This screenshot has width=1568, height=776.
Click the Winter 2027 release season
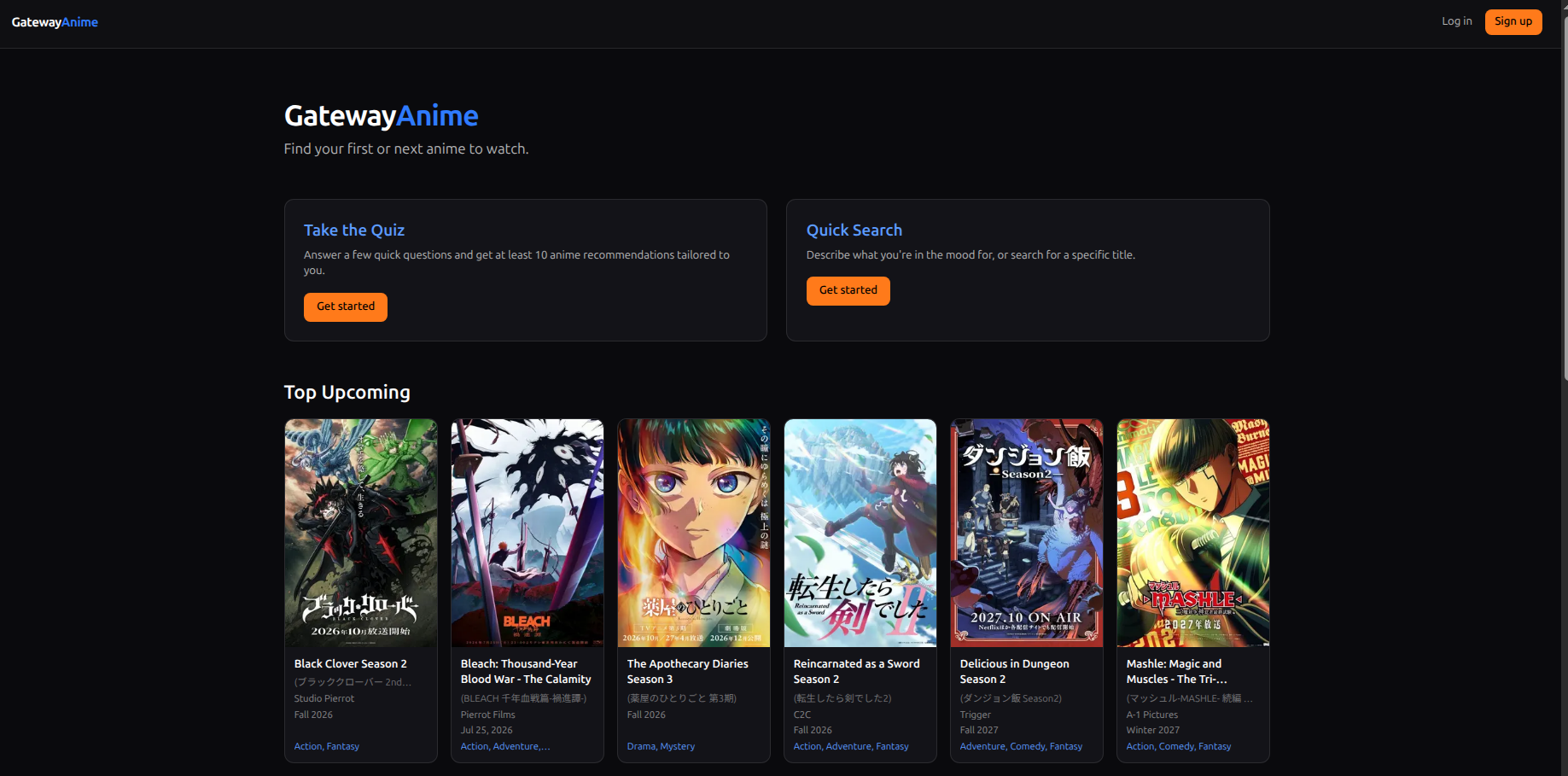click(x=1153, y=730)
